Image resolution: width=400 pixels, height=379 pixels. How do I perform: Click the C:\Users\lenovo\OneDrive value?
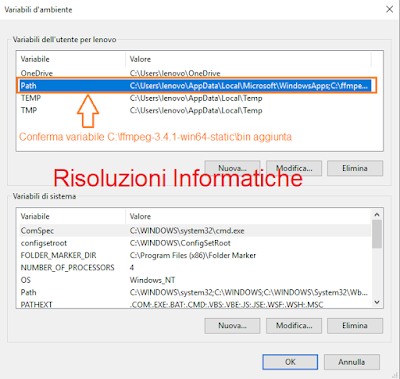point(175,73)
